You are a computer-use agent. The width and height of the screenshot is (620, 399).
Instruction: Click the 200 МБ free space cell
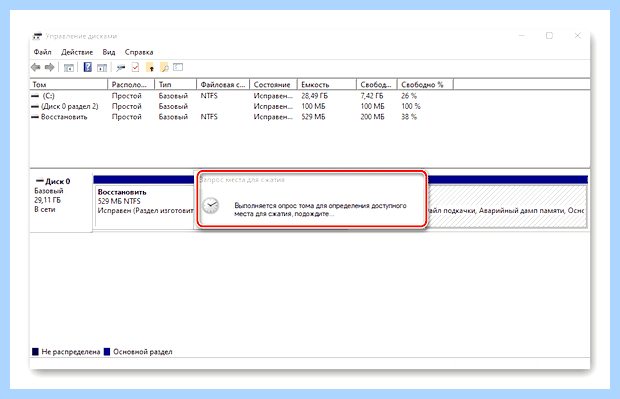(x=372, y=117)
